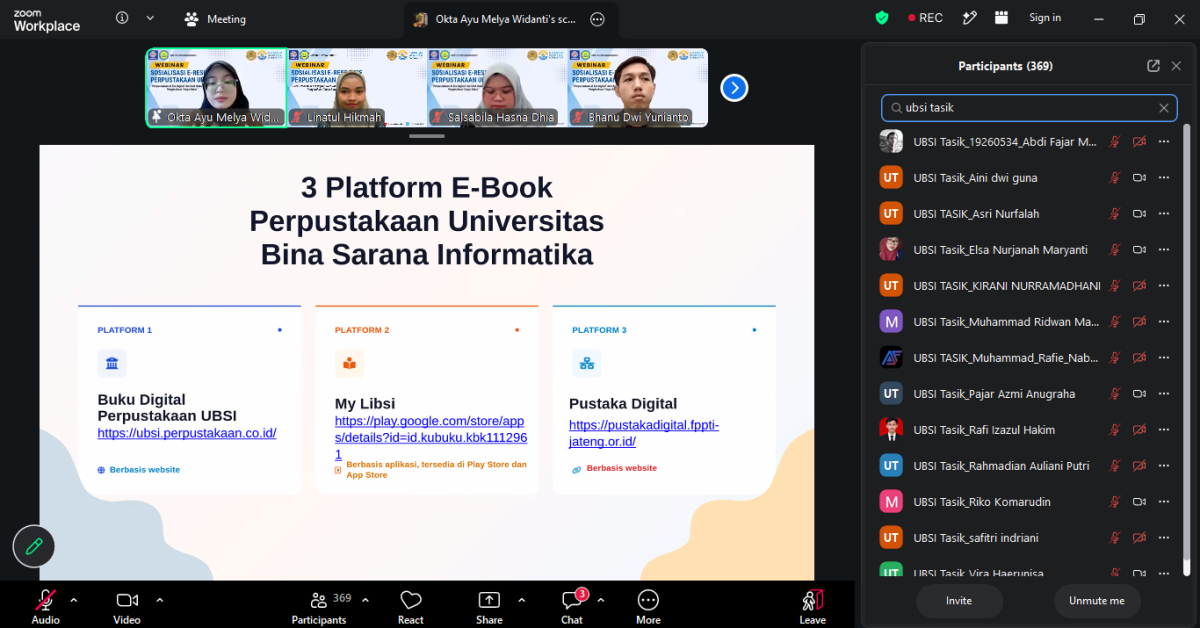Click the meeting info icon in title bar

[x=122, y=18]
